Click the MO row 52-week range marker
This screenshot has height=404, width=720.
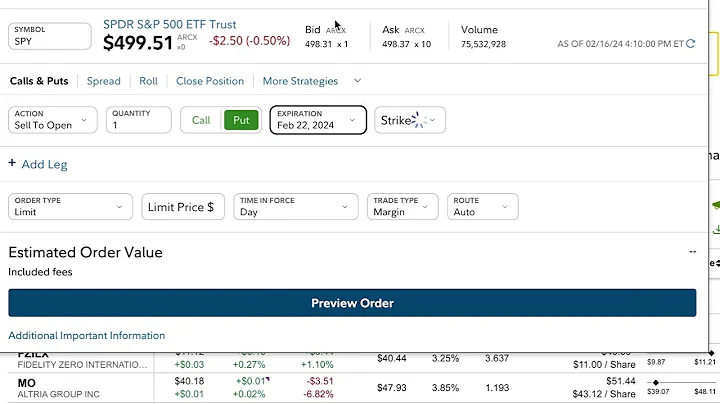656,382
